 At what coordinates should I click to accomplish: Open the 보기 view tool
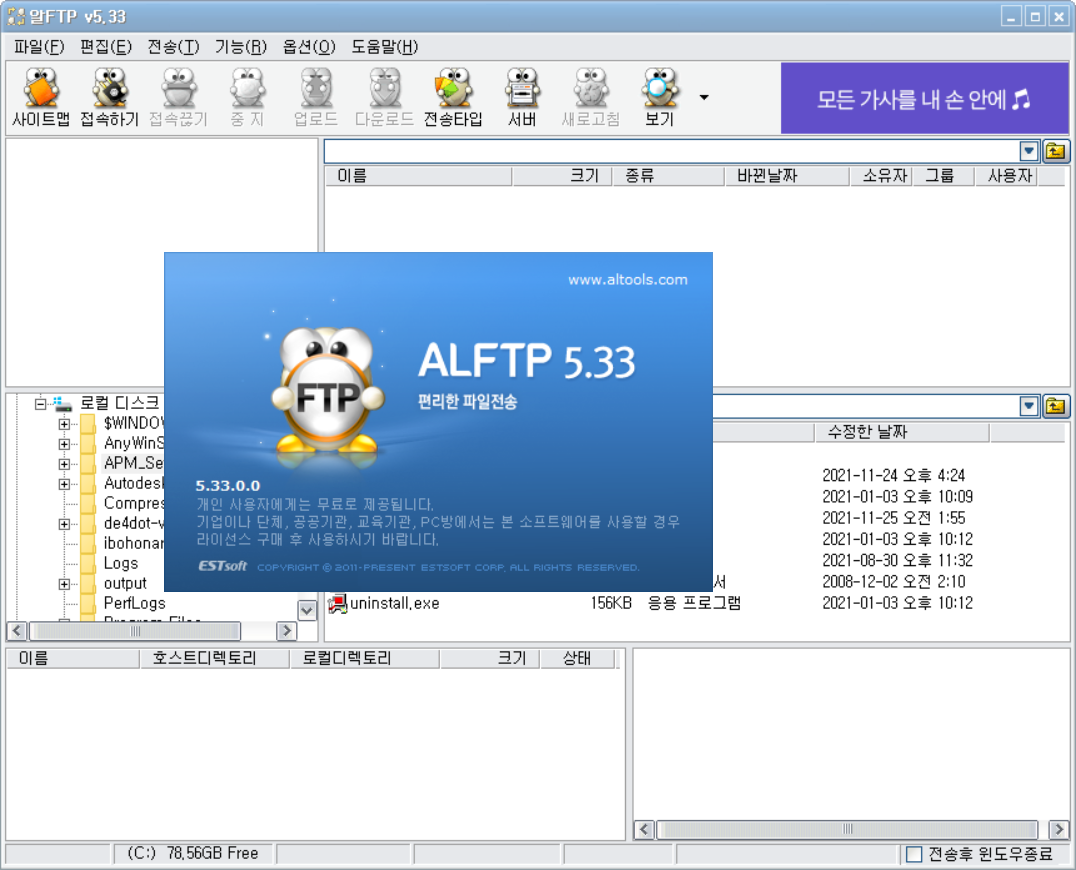pos(659,97)
